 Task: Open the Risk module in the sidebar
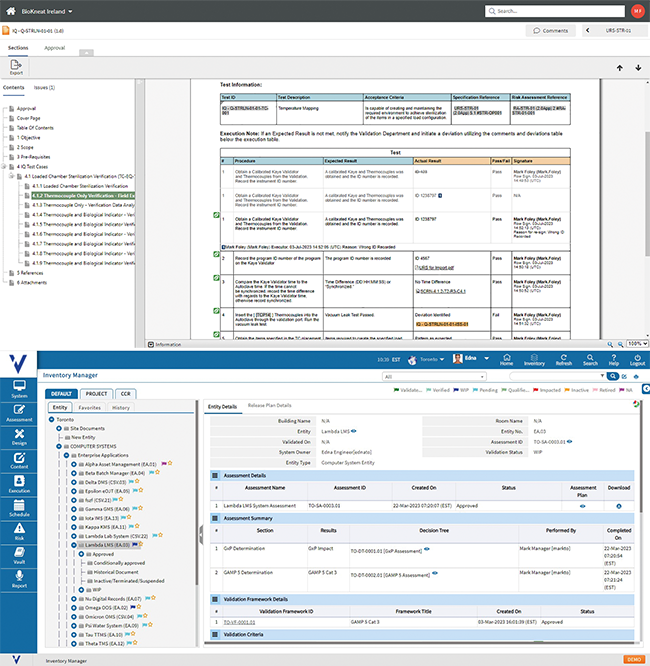coord(19,532)
